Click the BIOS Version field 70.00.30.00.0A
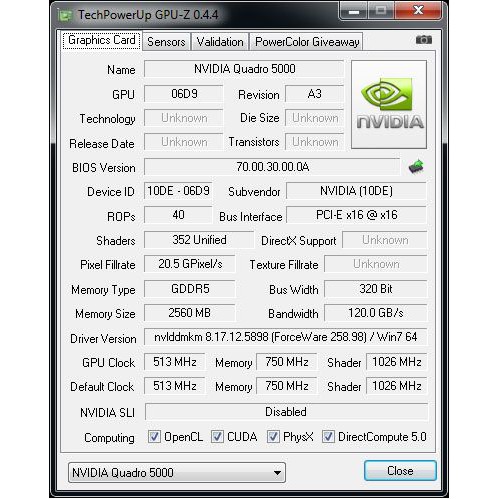Viewport: 499px width, 499px height. pos(272,166)
